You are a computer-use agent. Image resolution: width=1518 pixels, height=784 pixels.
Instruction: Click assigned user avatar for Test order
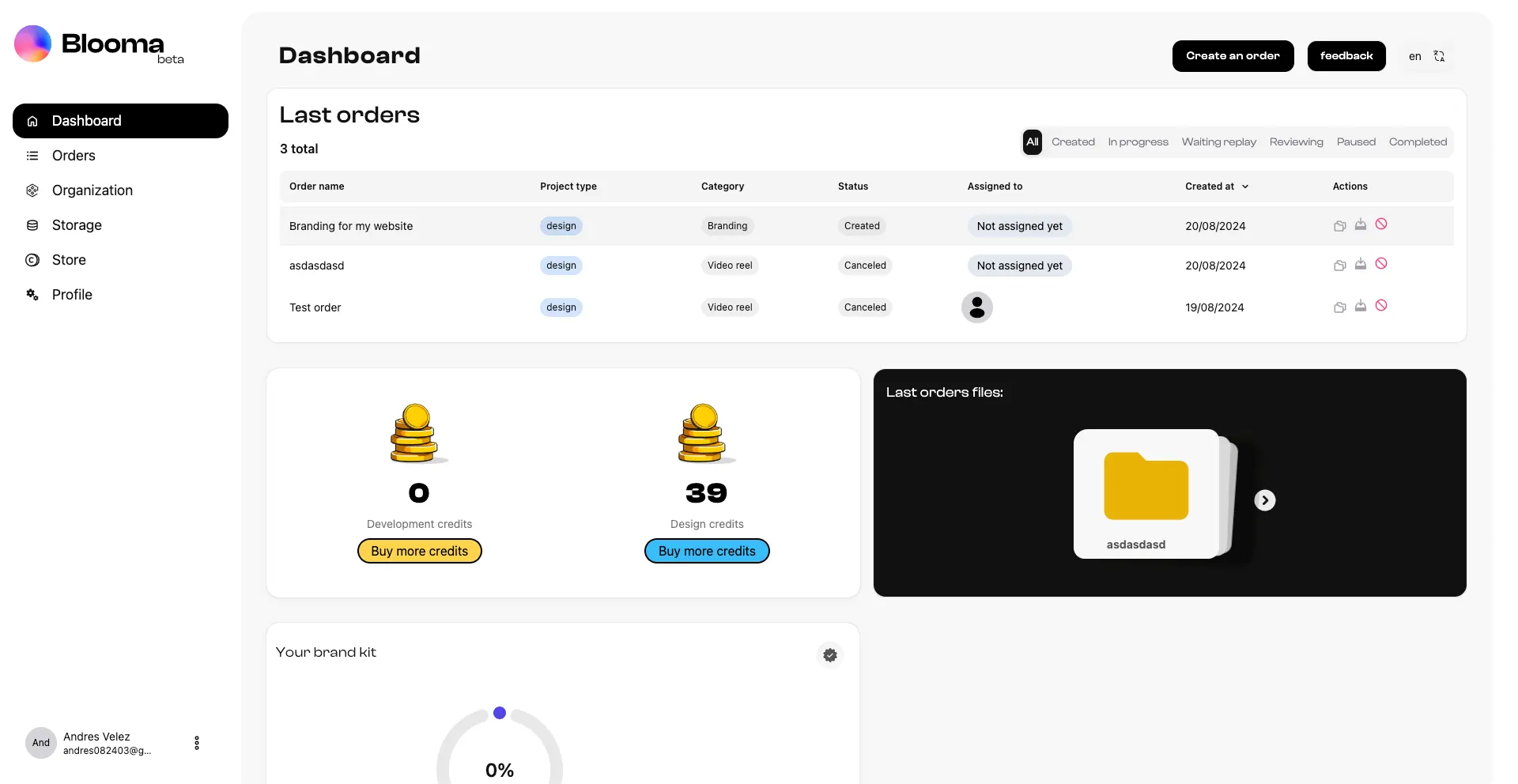pos(977,307)
